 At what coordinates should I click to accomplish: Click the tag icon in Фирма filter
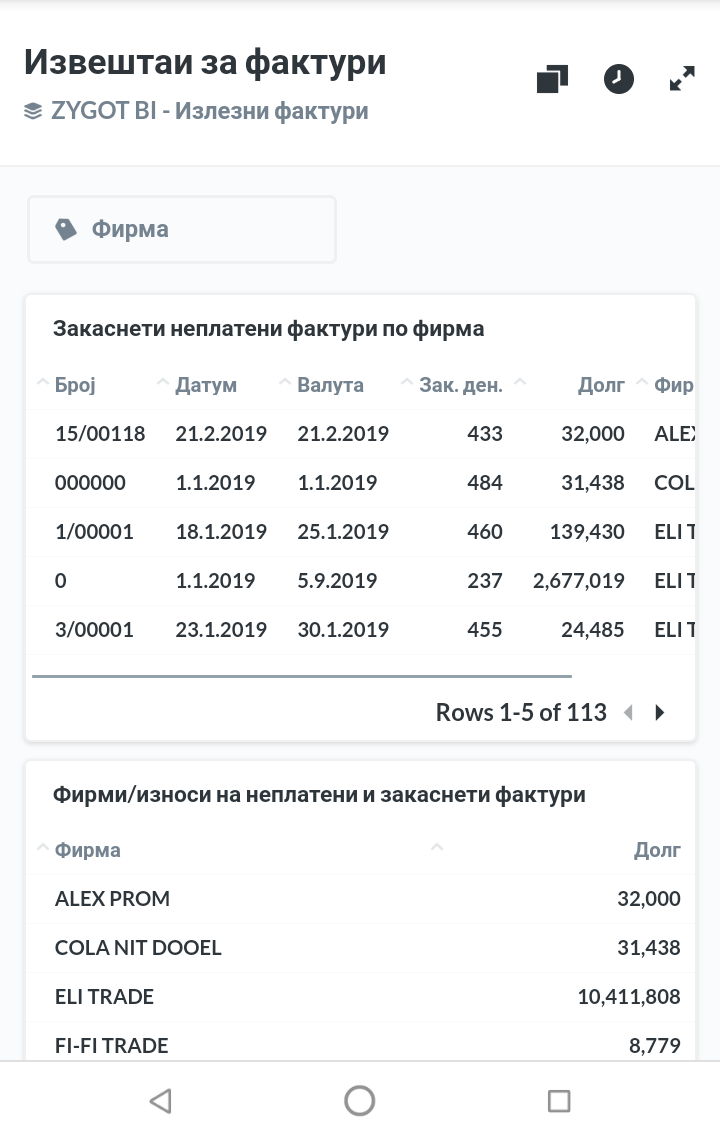pyautogui.click(x=66, y=230)
